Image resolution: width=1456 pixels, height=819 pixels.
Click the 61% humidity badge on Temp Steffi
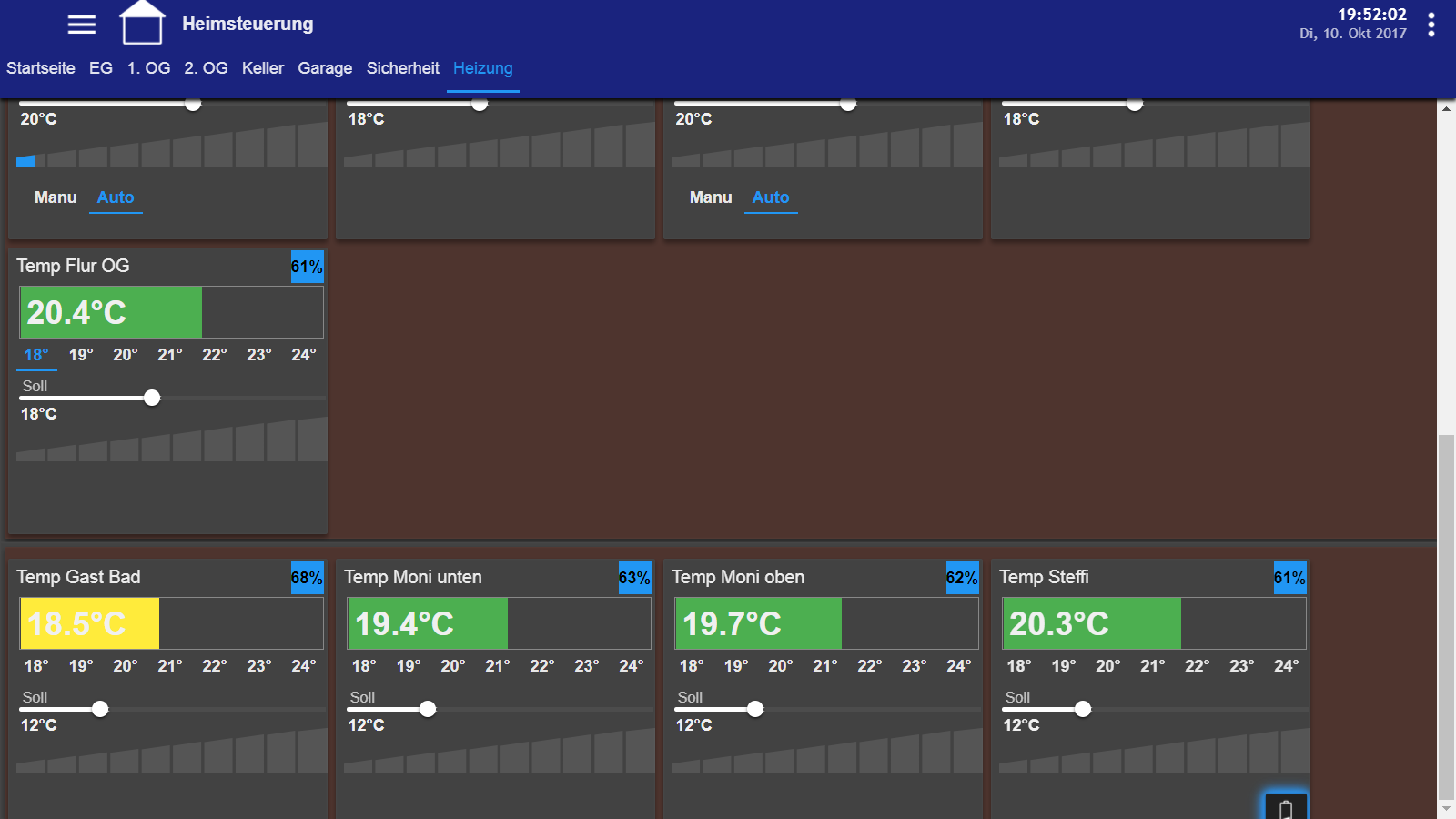tap(1290, 578)
